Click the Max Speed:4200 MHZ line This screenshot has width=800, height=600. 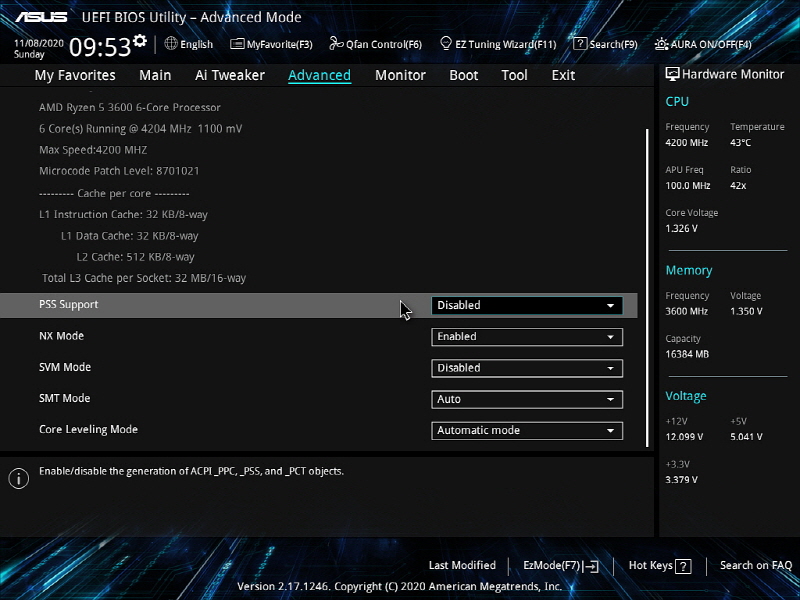click(93, 150)
